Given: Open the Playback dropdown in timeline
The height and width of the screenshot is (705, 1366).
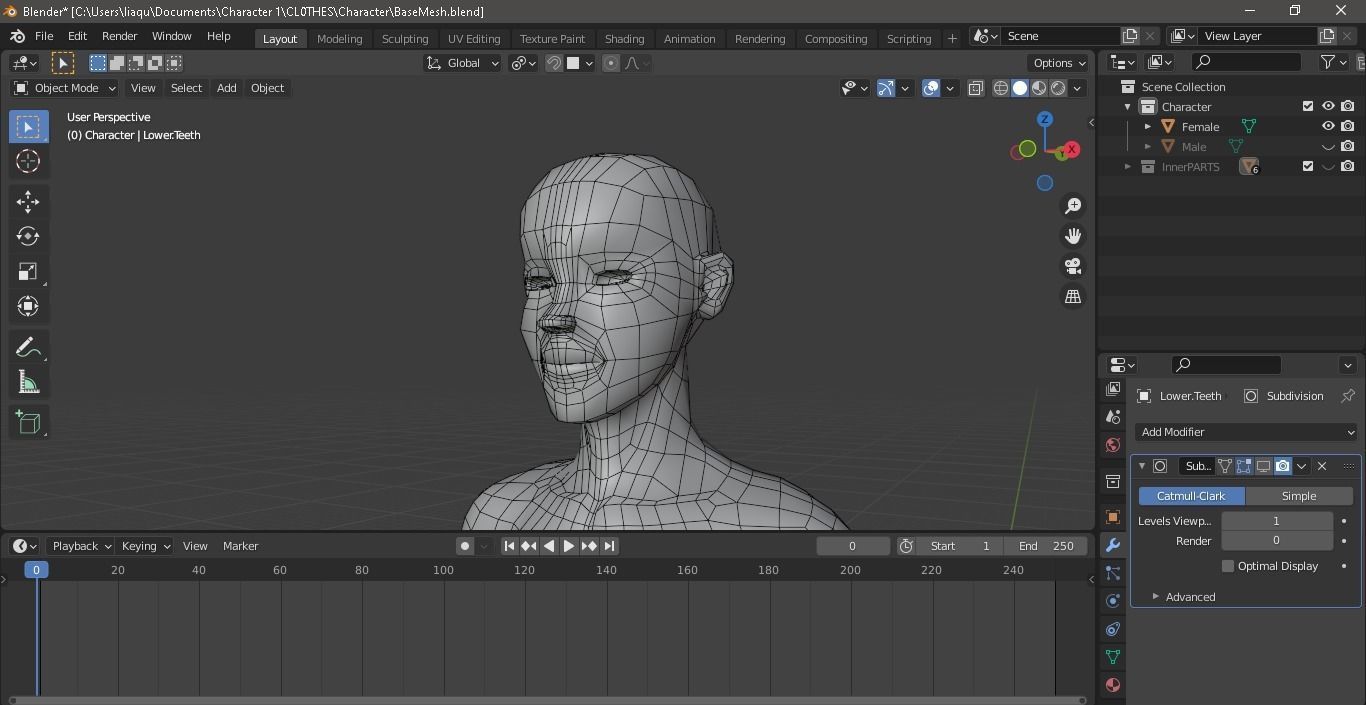Looking at the screenshot, I should (x=82, y=546).
